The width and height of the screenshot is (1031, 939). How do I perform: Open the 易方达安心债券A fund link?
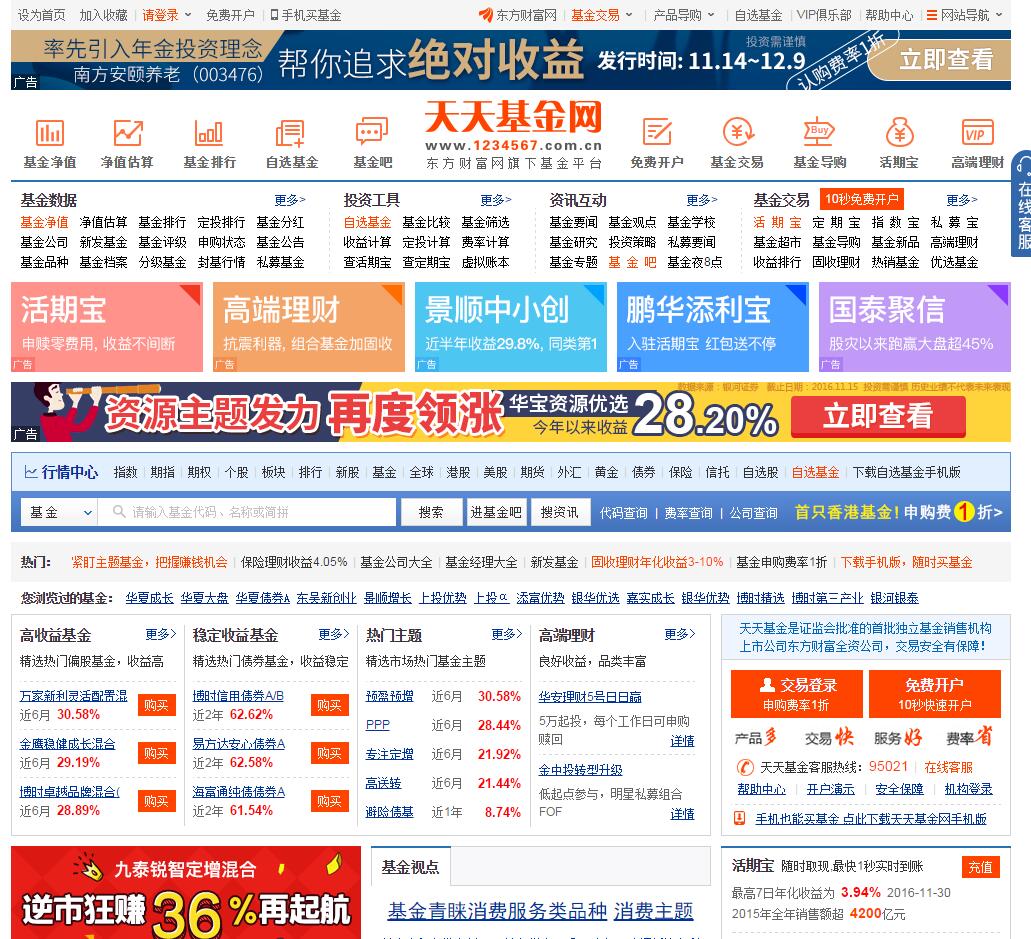coord(239,744)
